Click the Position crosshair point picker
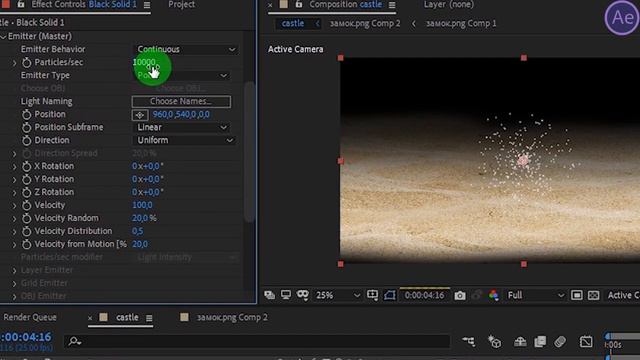 140,115
